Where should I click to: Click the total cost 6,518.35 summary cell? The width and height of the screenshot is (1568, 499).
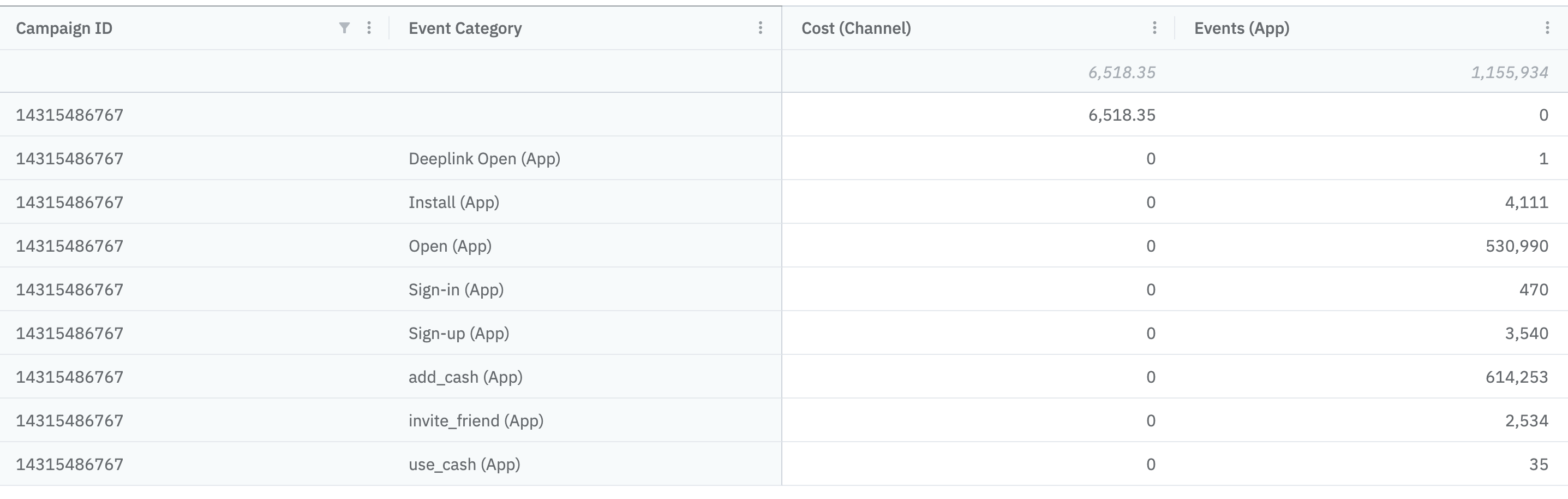1121,73
